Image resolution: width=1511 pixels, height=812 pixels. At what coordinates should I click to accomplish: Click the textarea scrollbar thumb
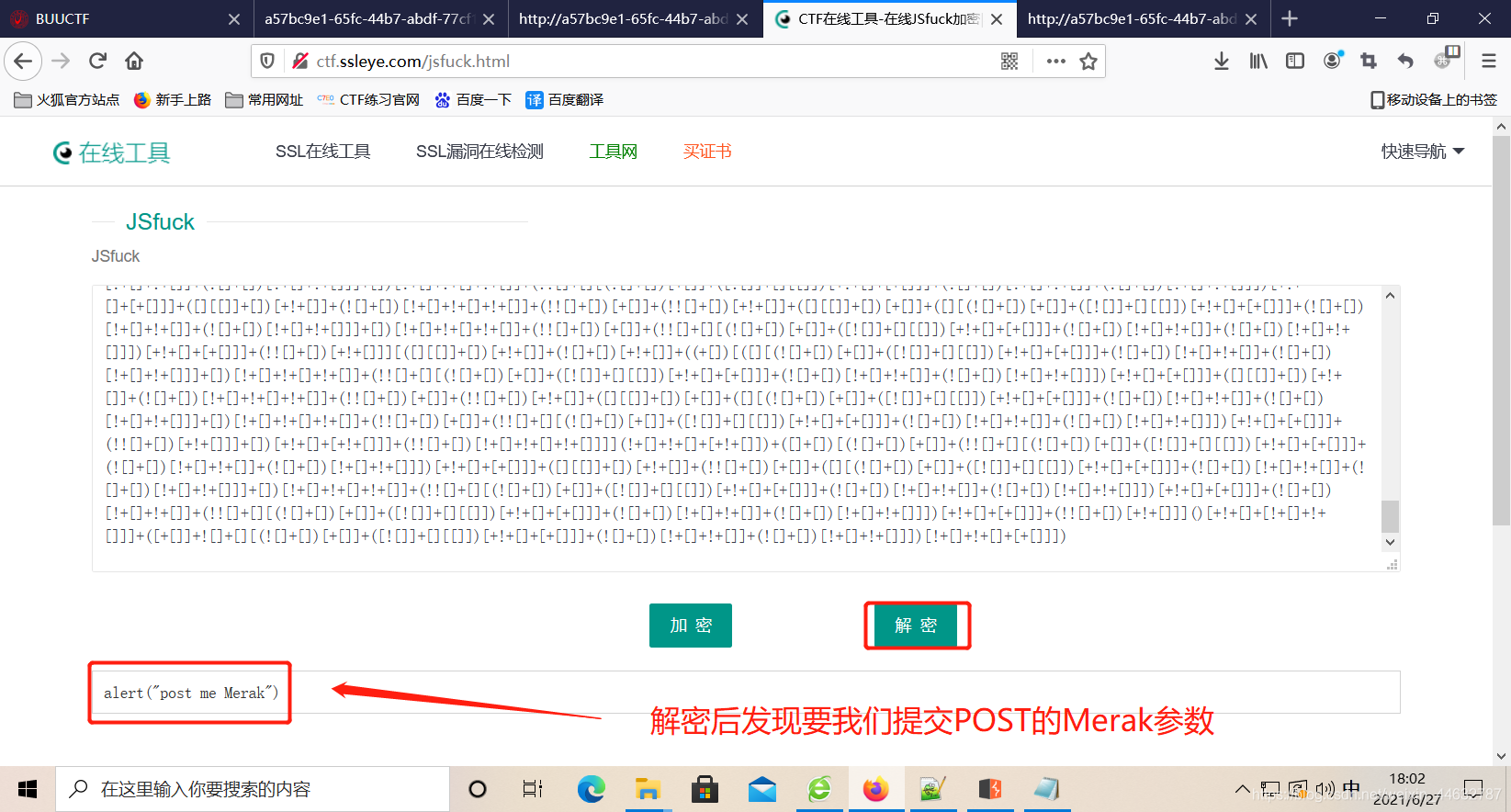(1391, 516)
